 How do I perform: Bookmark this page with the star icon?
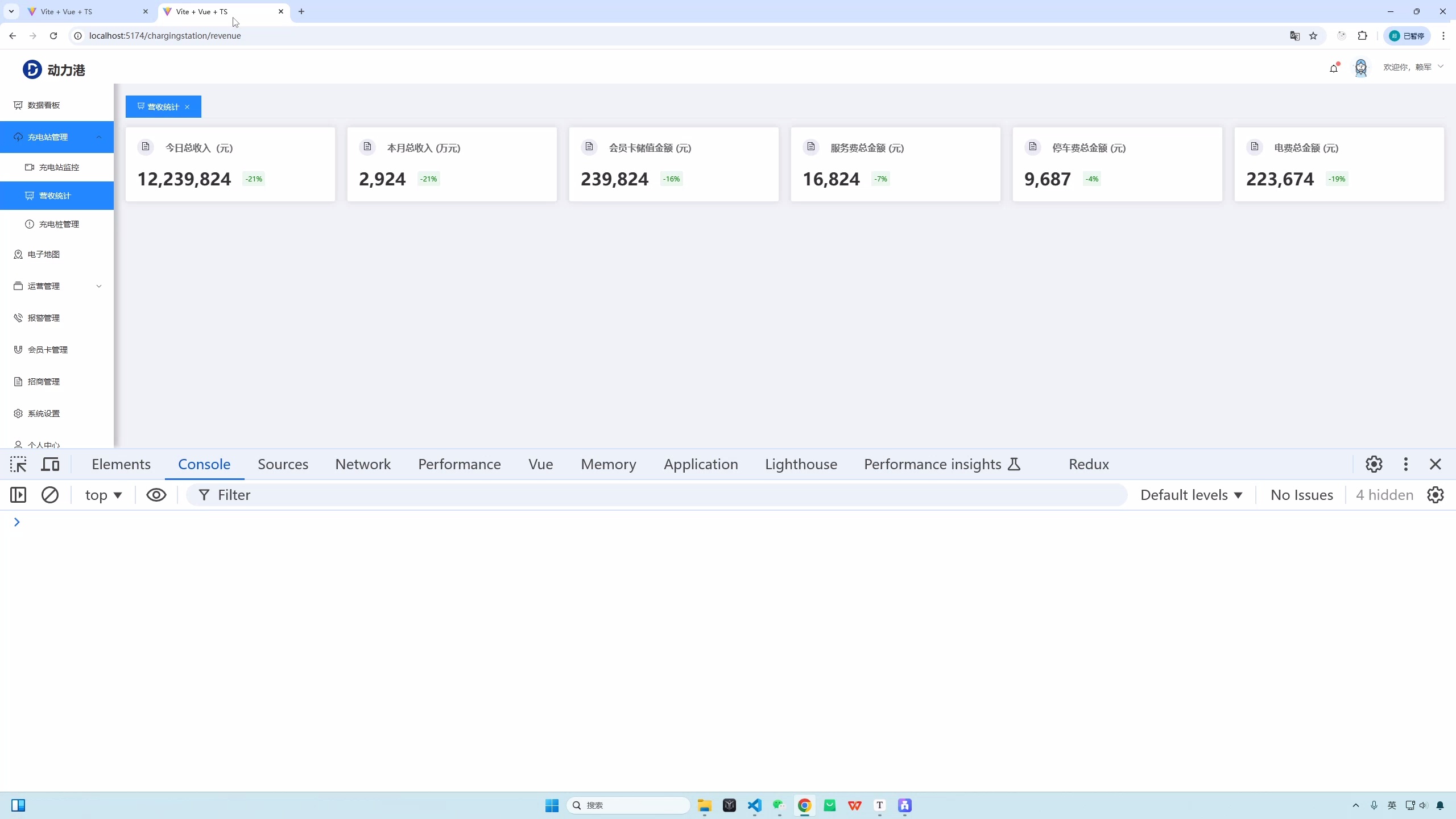coord(1313,36)
